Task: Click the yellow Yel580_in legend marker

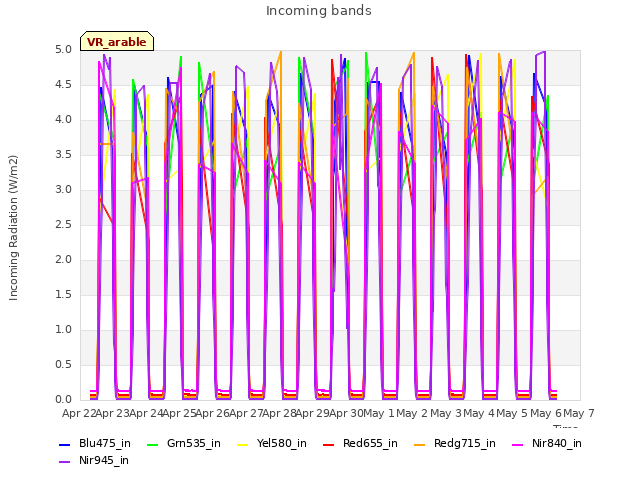Action: pos(242,444)
